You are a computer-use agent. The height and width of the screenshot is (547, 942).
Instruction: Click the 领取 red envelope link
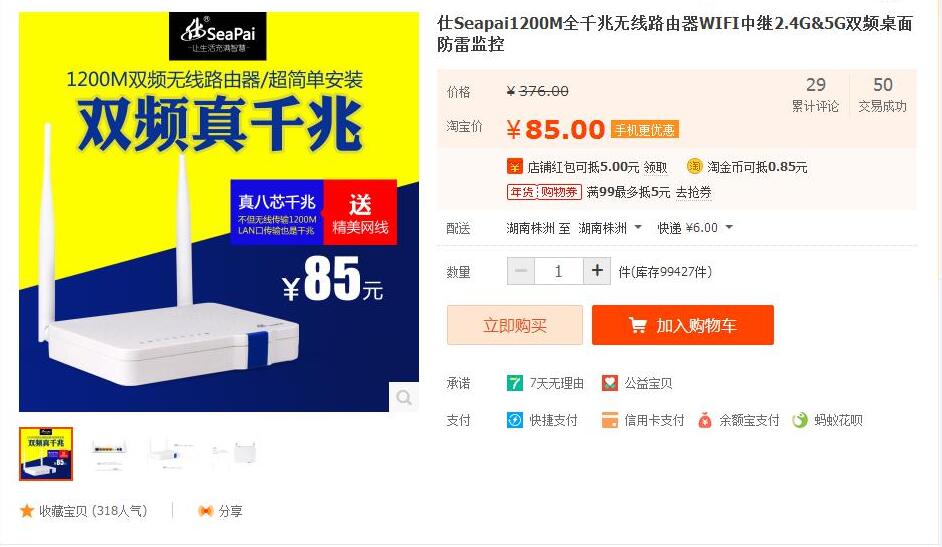pos(655,167)
